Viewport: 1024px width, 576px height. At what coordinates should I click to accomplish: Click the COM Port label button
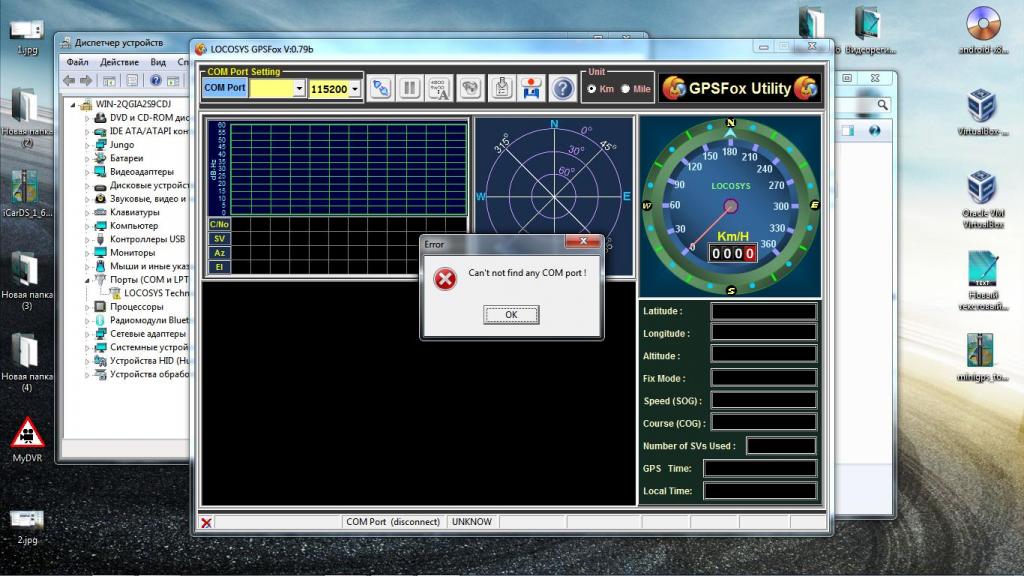(x=225, y=88)
